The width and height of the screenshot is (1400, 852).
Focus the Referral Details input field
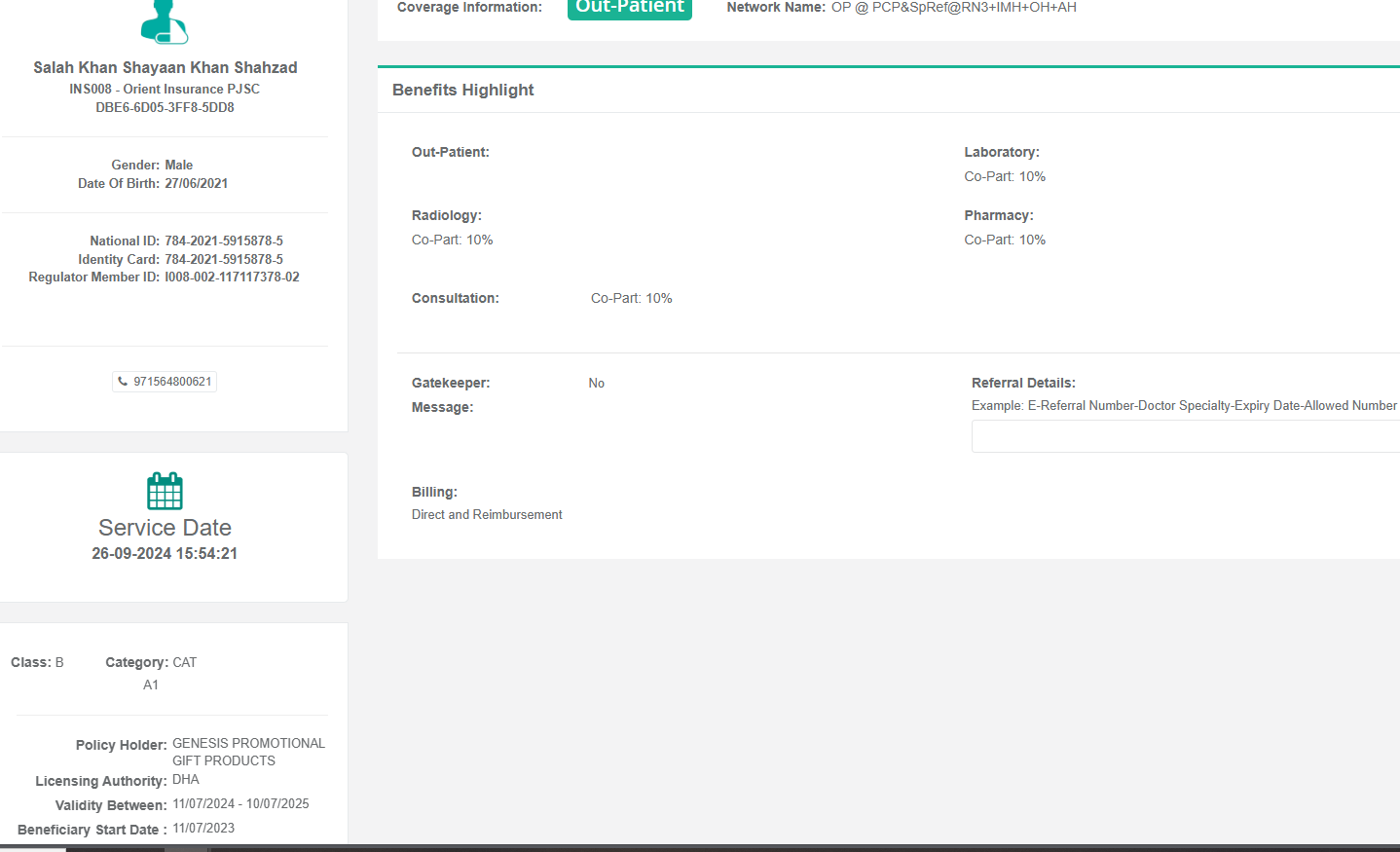pos(1184,436)
